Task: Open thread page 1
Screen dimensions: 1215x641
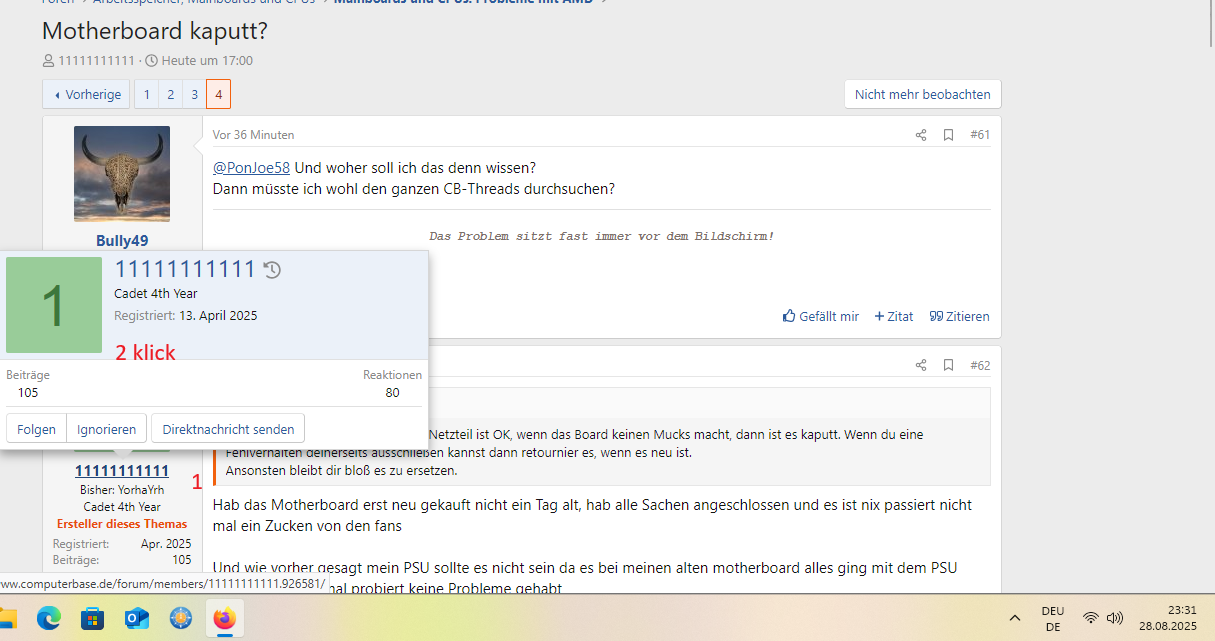Action: coord(147,94)
